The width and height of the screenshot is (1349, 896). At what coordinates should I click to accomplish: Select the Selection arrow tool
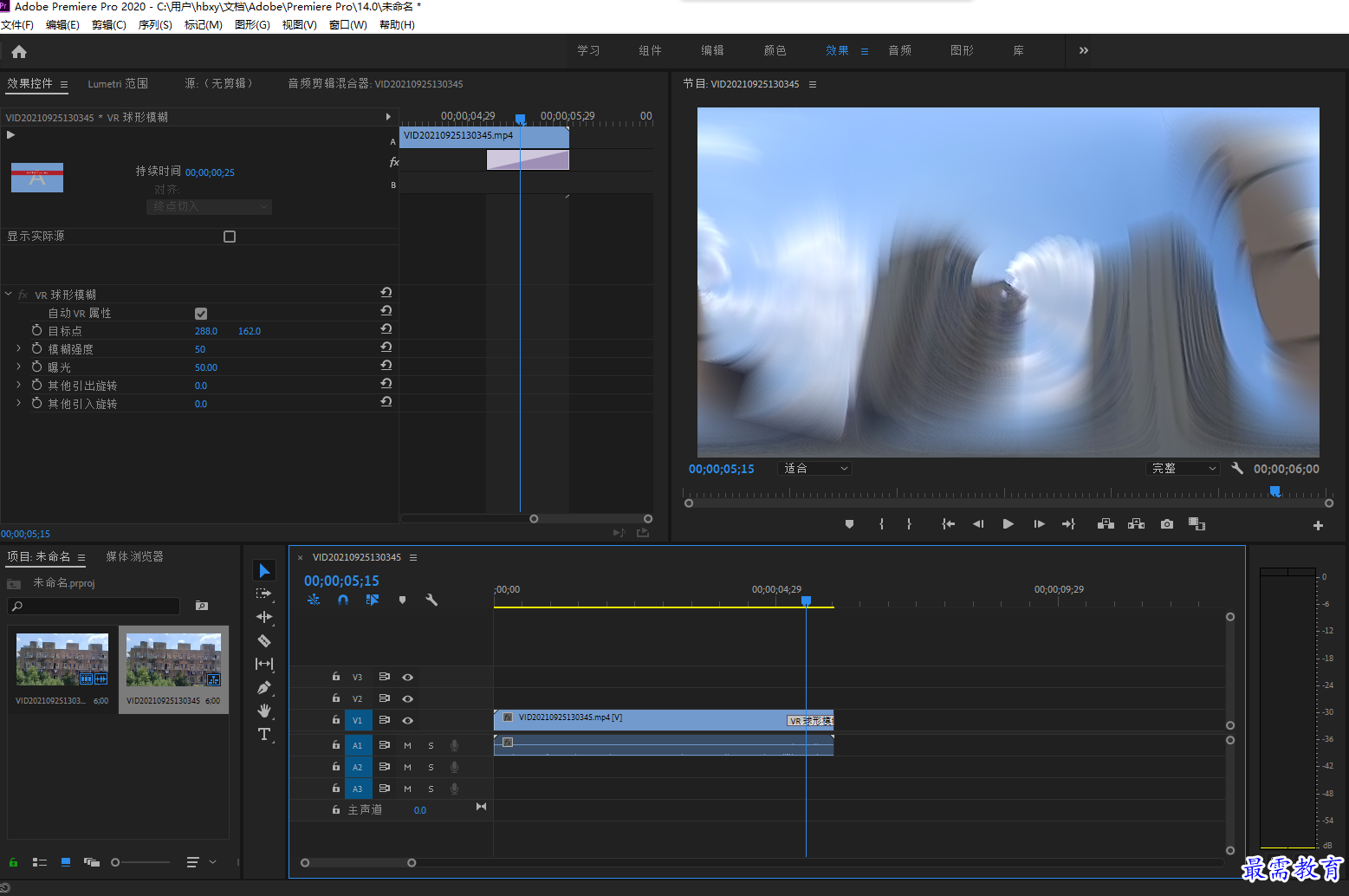tap(264, 570)
